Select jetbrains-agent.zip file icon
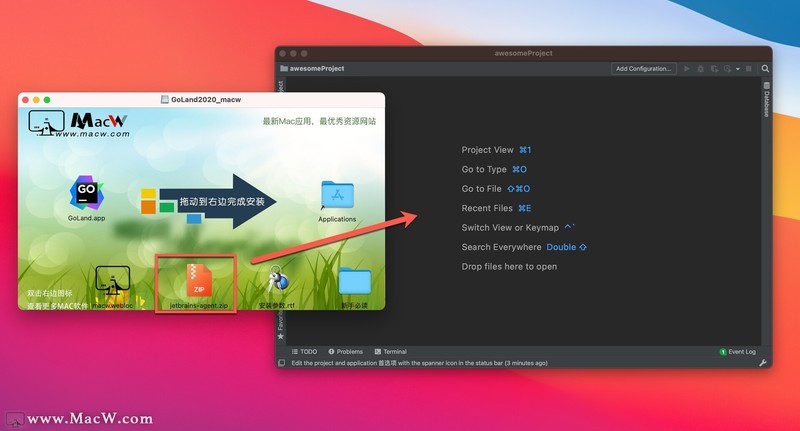 pos(198,280)
